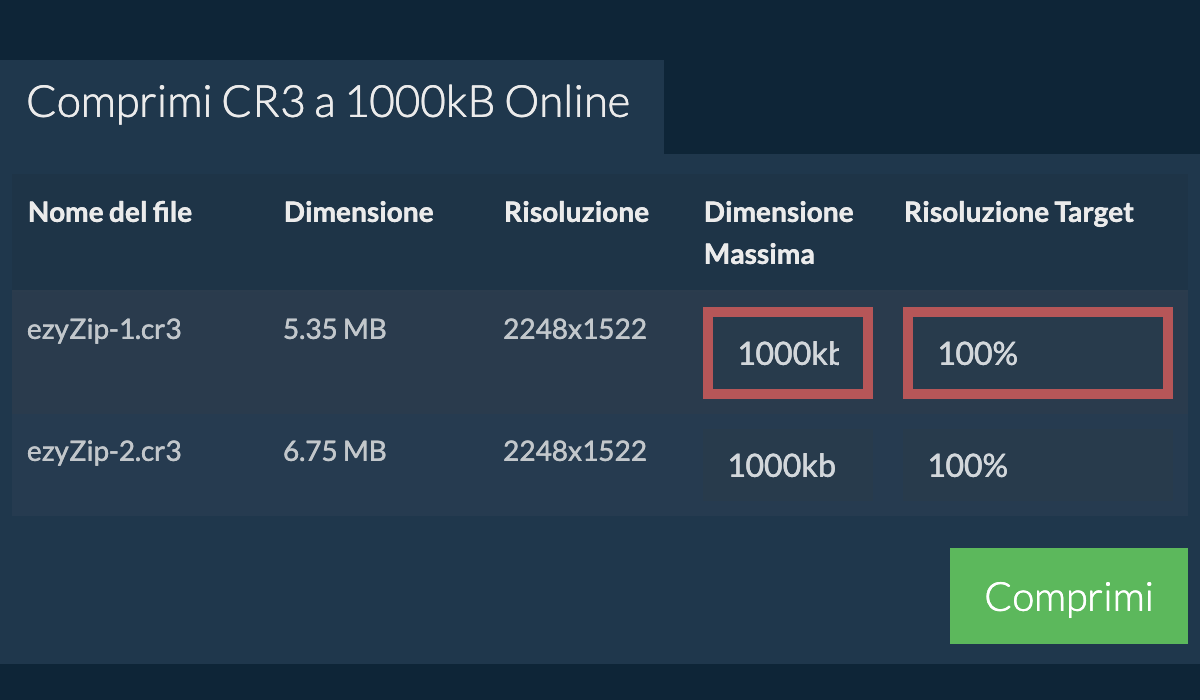Select the ezyZip-2.cr3 file name

[104, 451]
